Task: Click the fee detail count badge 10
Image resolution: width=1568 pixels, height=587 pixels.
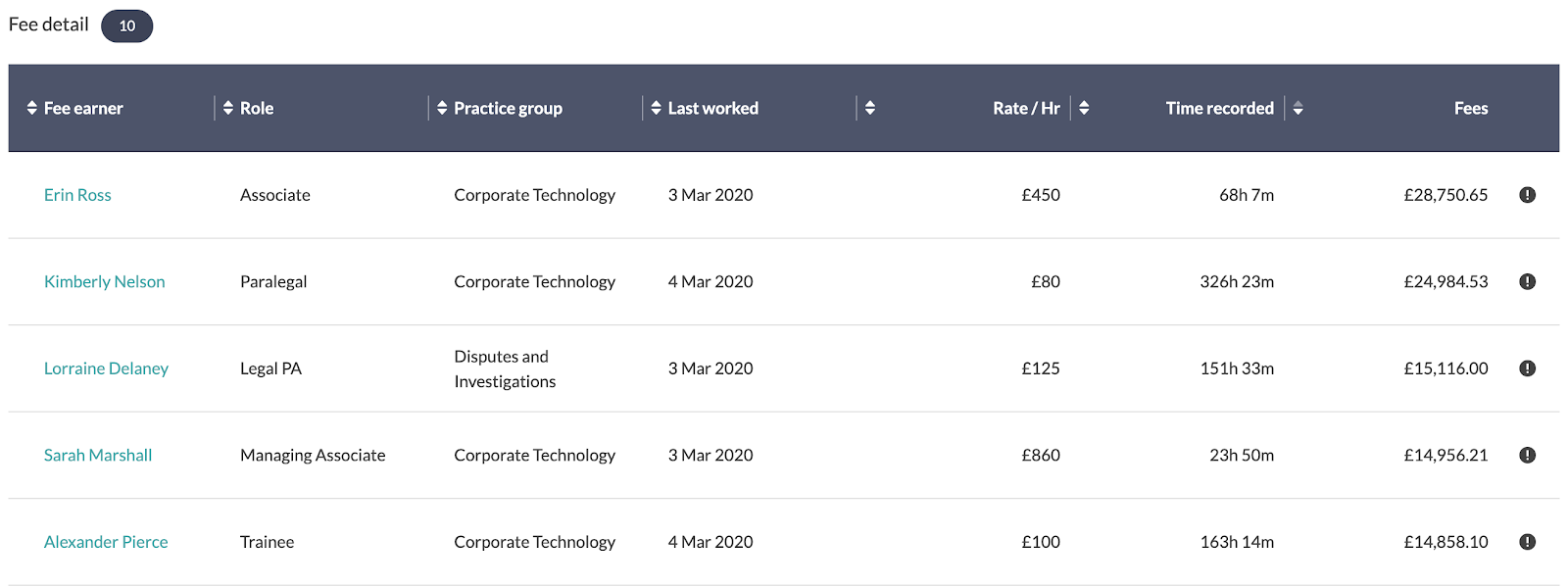Action: pos(127,25)
